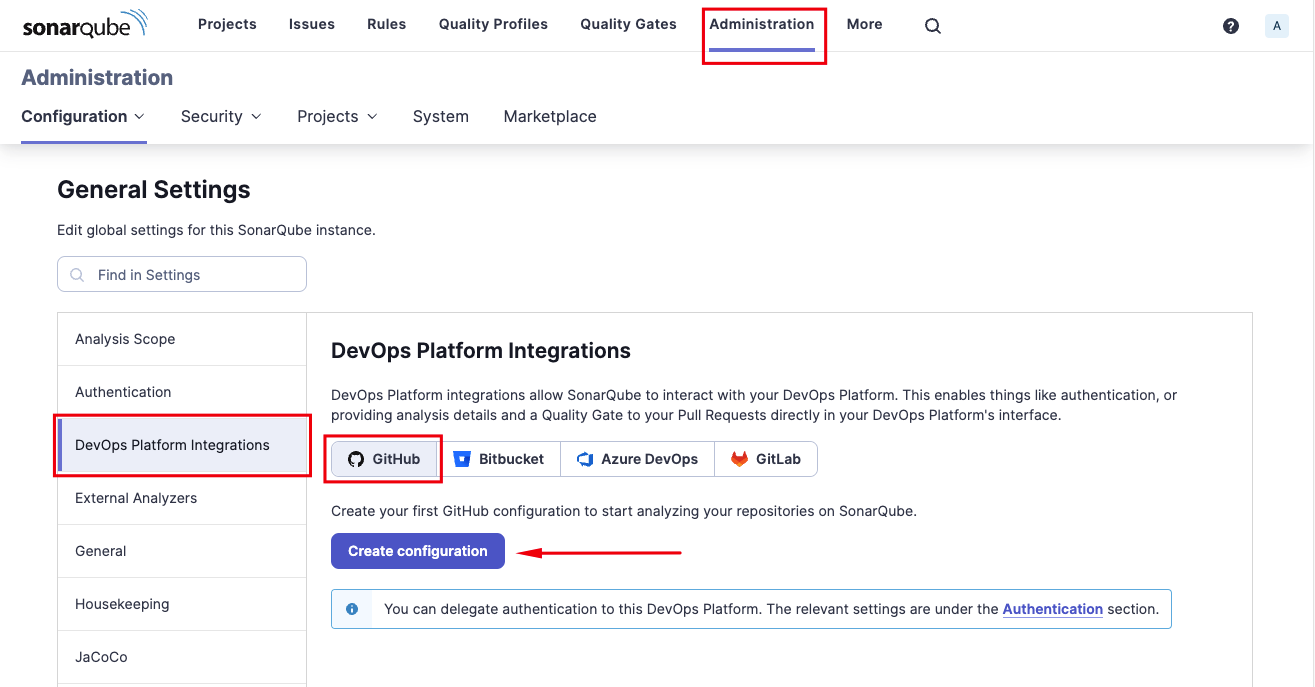Select the GitHub integration tab
This screenshot has height=687, width=1315.
[384, 459]
